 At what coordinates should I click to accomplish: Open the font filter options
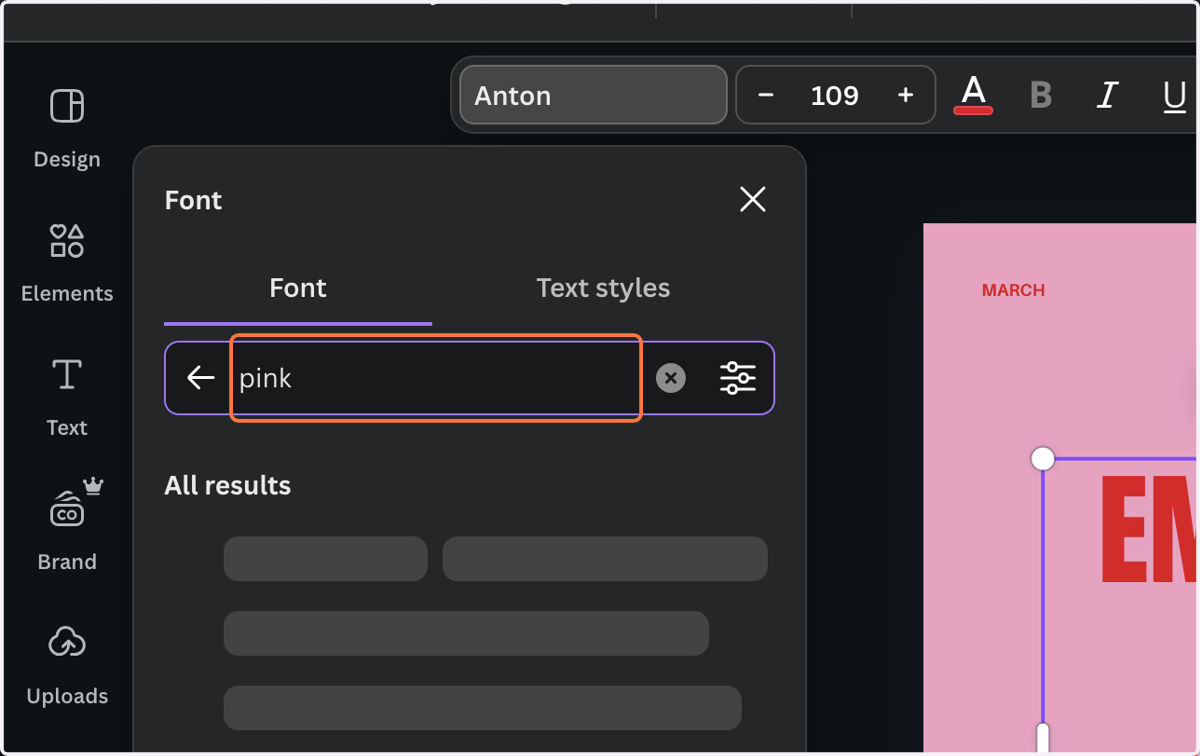(x=738, y=378)
